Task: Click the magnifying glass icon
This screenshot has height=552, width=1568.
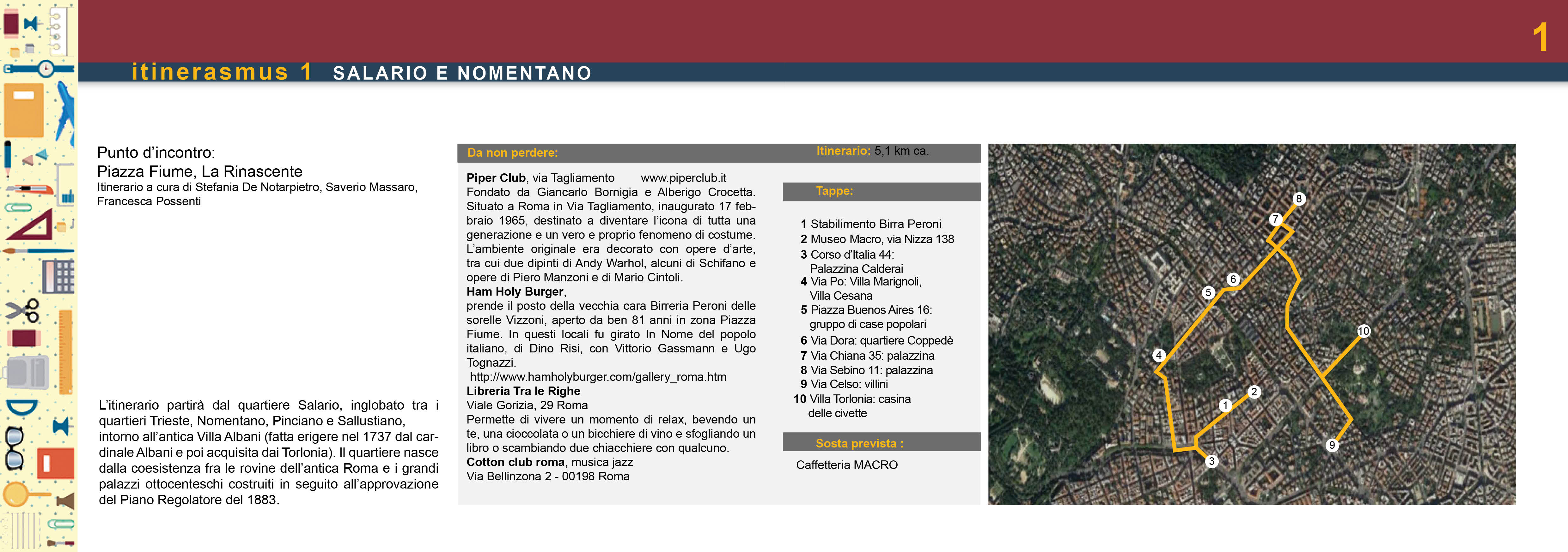Action: point(18,493)
